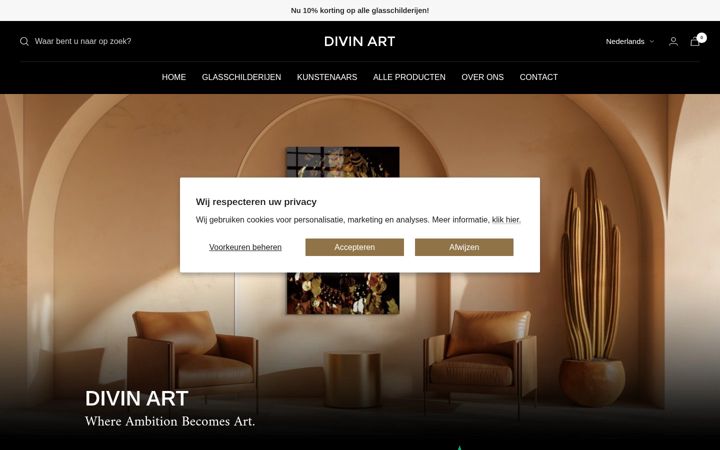Open the GLASSCHILDERIJEN menu item

pos(242,77)
